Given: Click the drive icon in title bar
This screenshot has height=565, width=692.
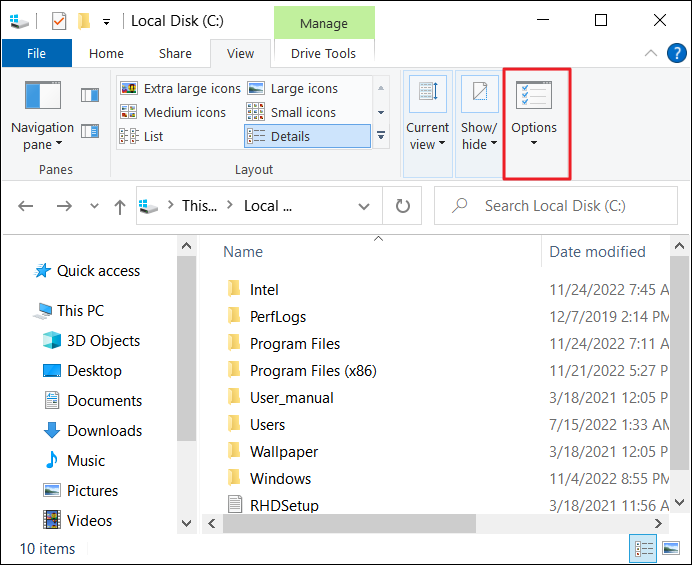Looking at the screenshot, I should click(19, 21).
